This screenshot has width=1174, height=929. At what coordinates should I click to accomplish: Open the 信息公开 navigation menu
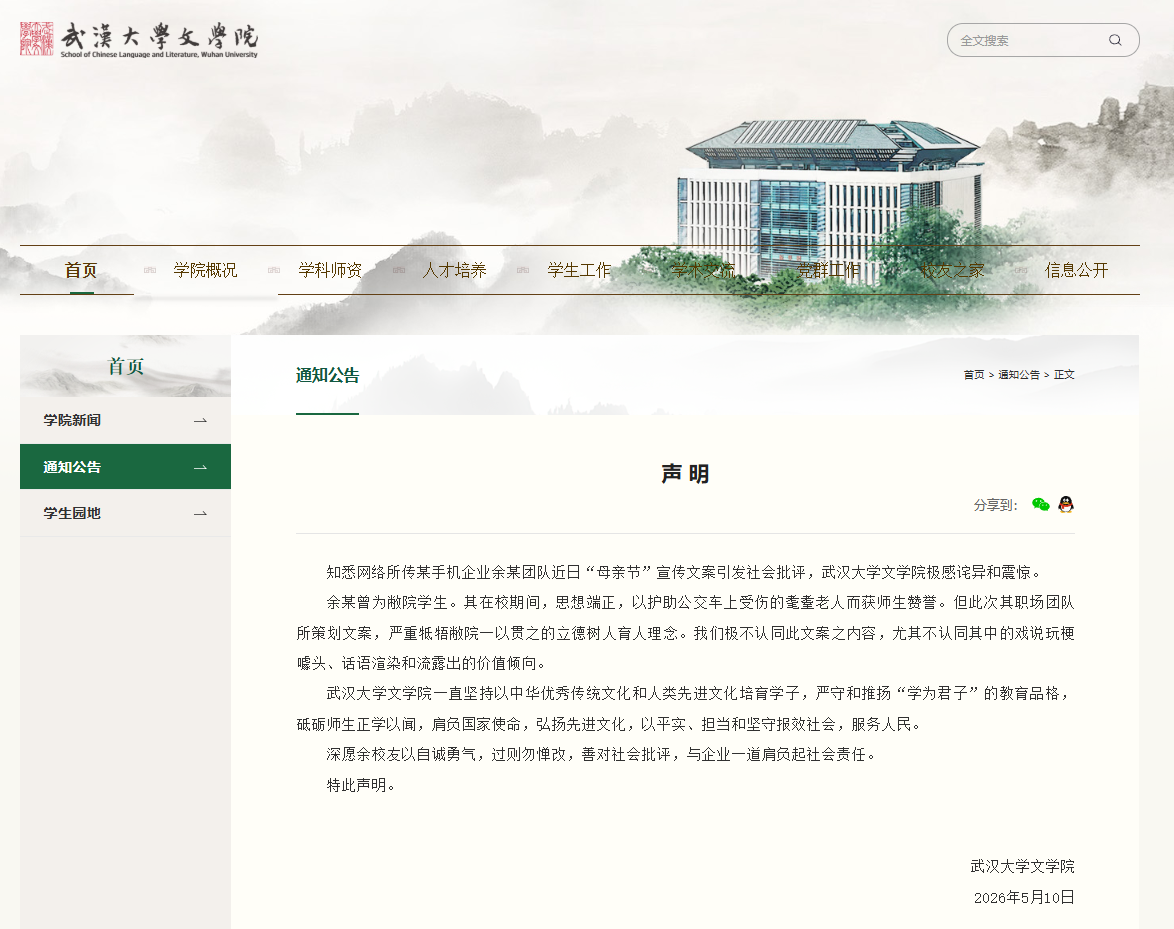[x=1076, y=270]
